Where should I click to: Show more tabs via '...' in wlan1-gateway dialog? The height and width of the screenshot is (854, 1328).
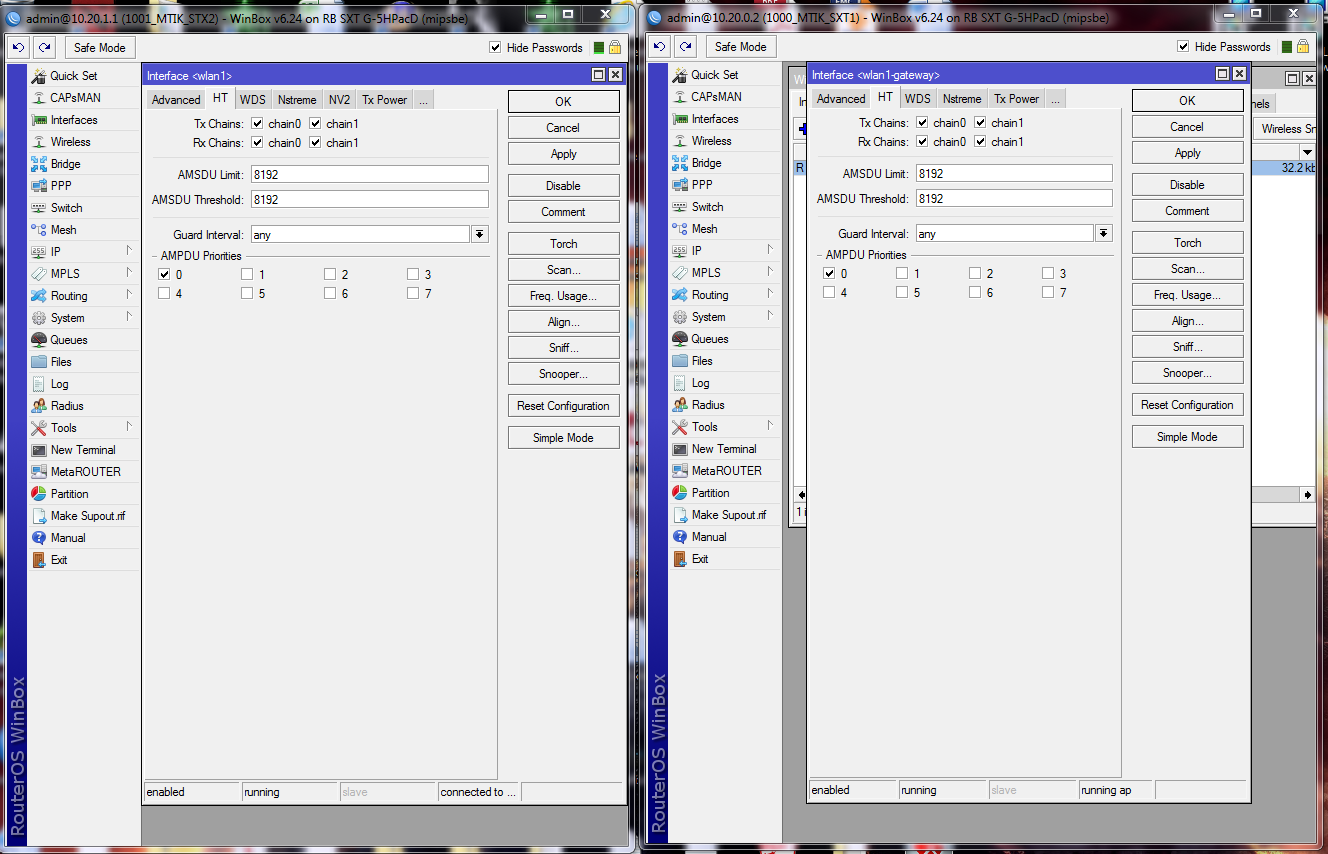(1054, 99)
